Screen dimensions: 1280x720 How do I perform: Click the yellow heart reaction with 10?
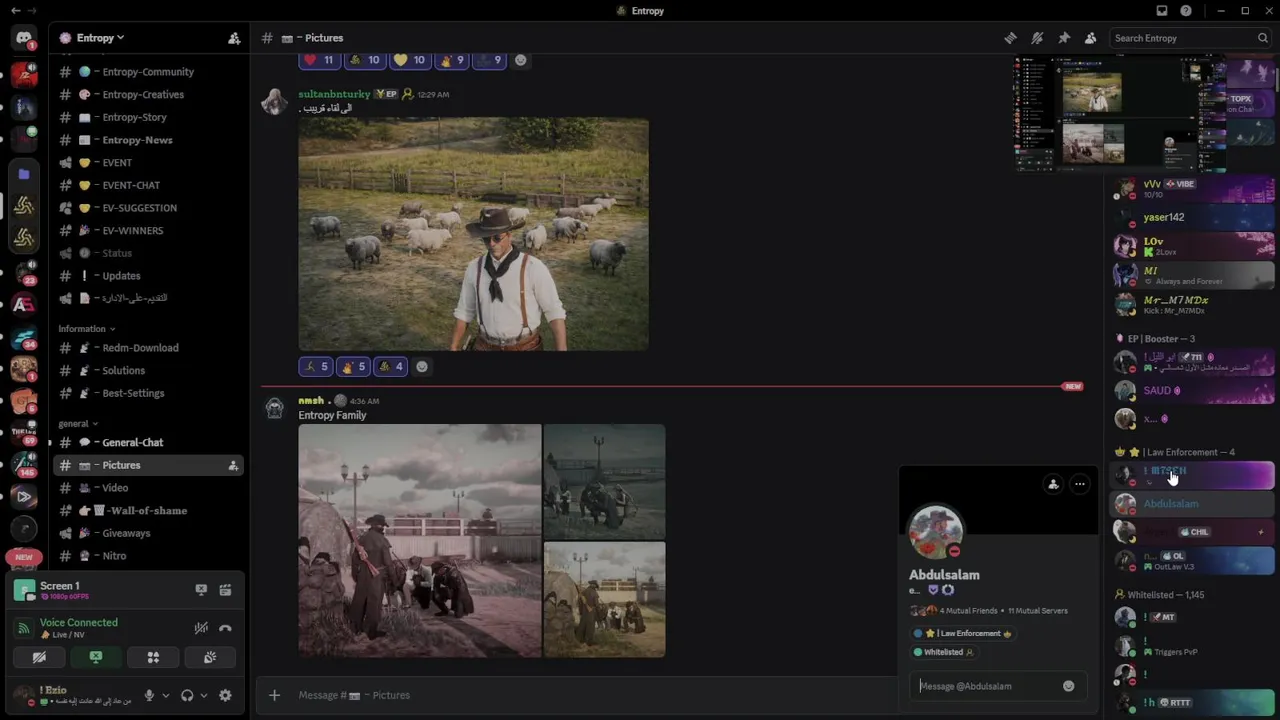409,60
